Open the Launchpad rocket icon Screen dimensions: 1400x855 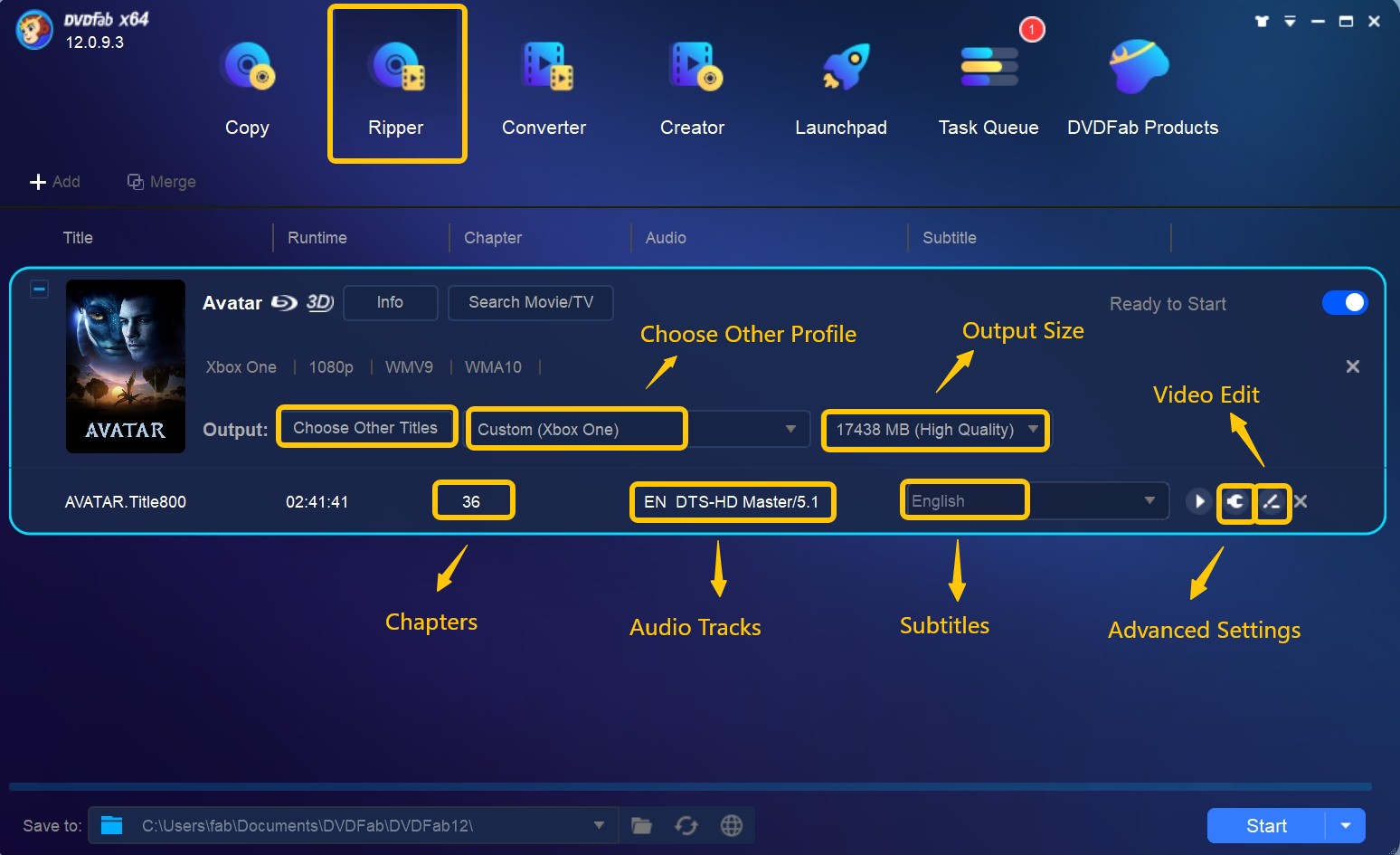(x=841, y=87)
